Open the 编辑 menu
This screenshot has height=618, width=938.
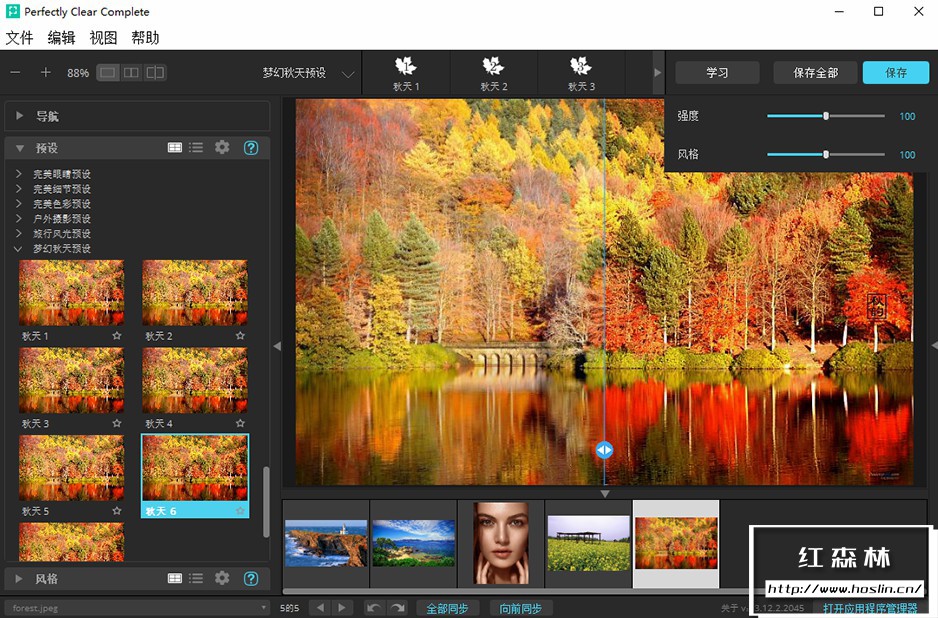[x=61, y=38]
